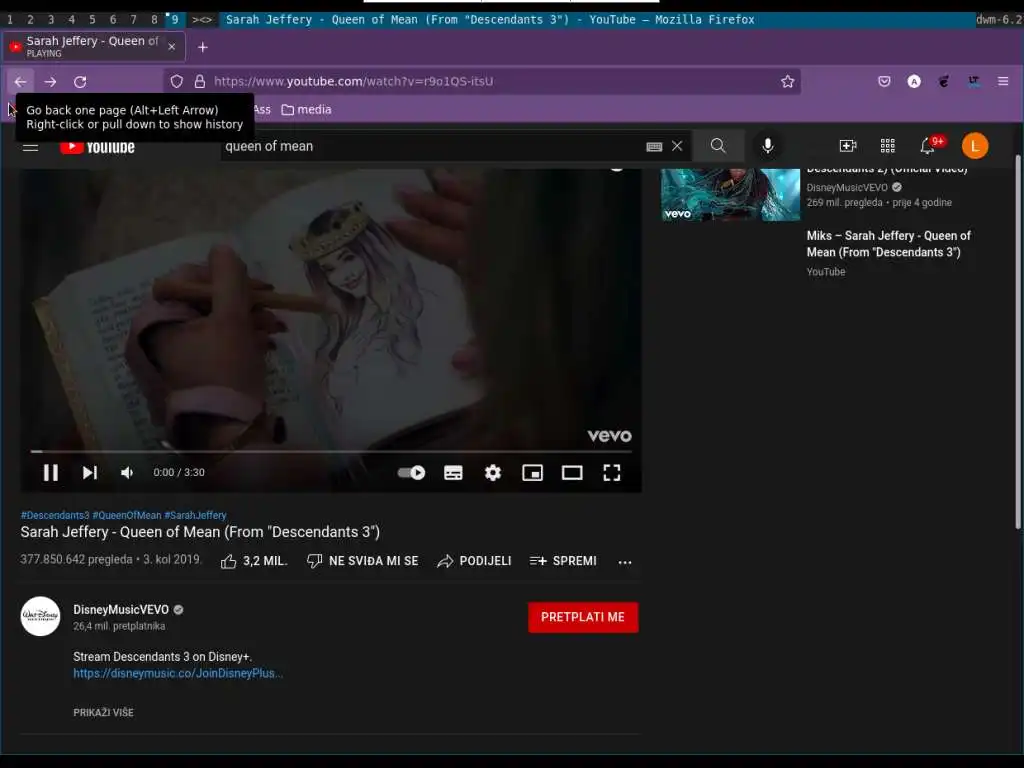Save the video with SPREMI
Viewport: 1024px width, 768px height.
coord(563,561)
